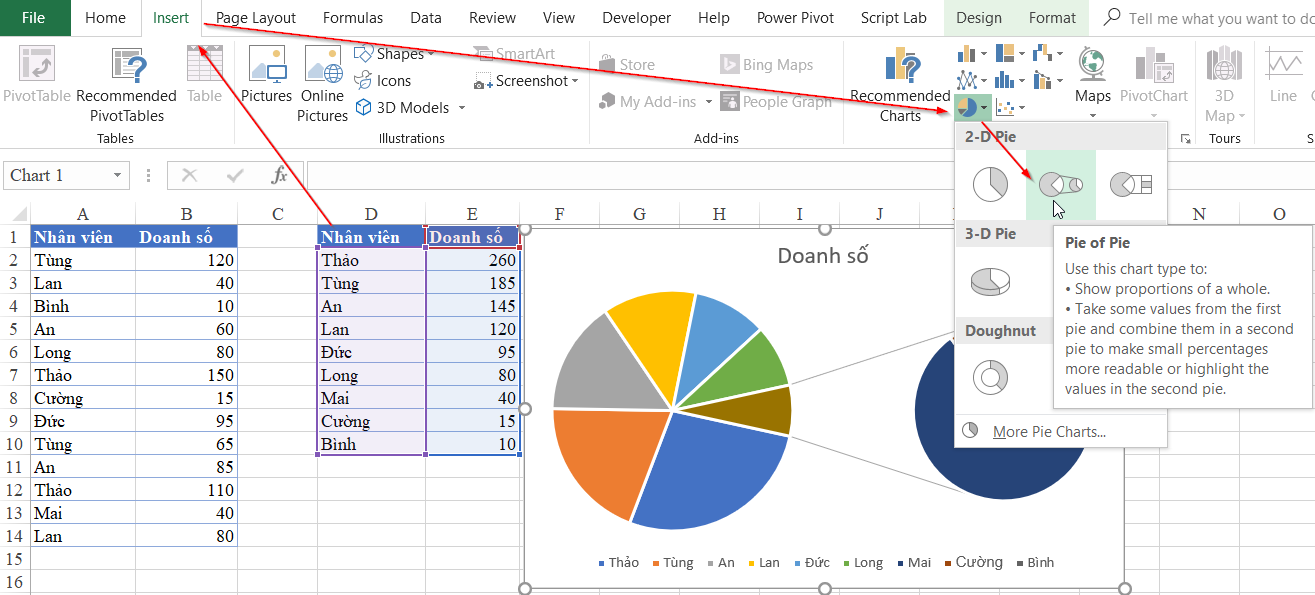Viewport: 1315px width, 595px height.
Task: Open the chart Design tab
Action: [x=979, y=18]
